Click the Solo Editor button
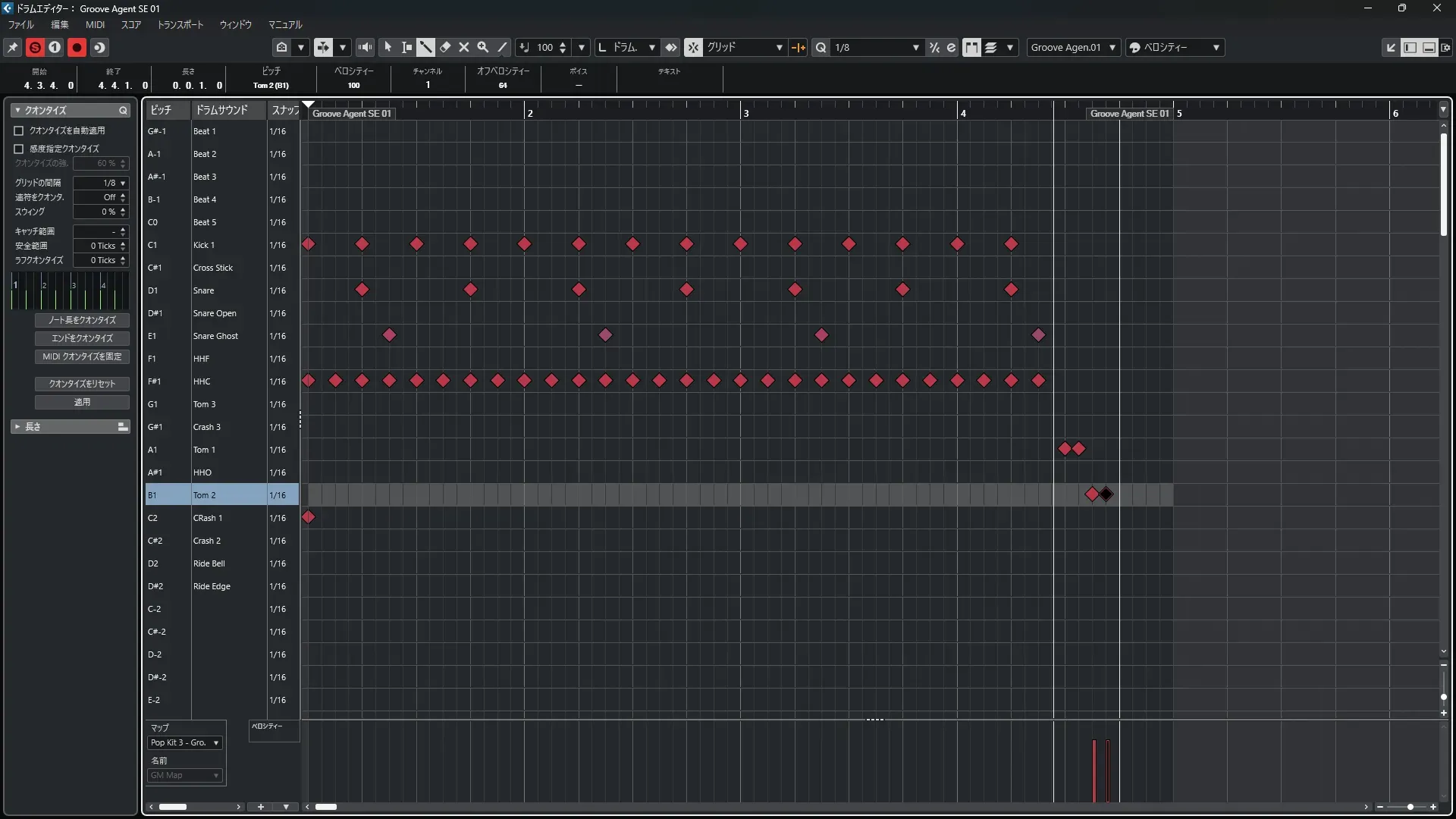 [35, 47]
